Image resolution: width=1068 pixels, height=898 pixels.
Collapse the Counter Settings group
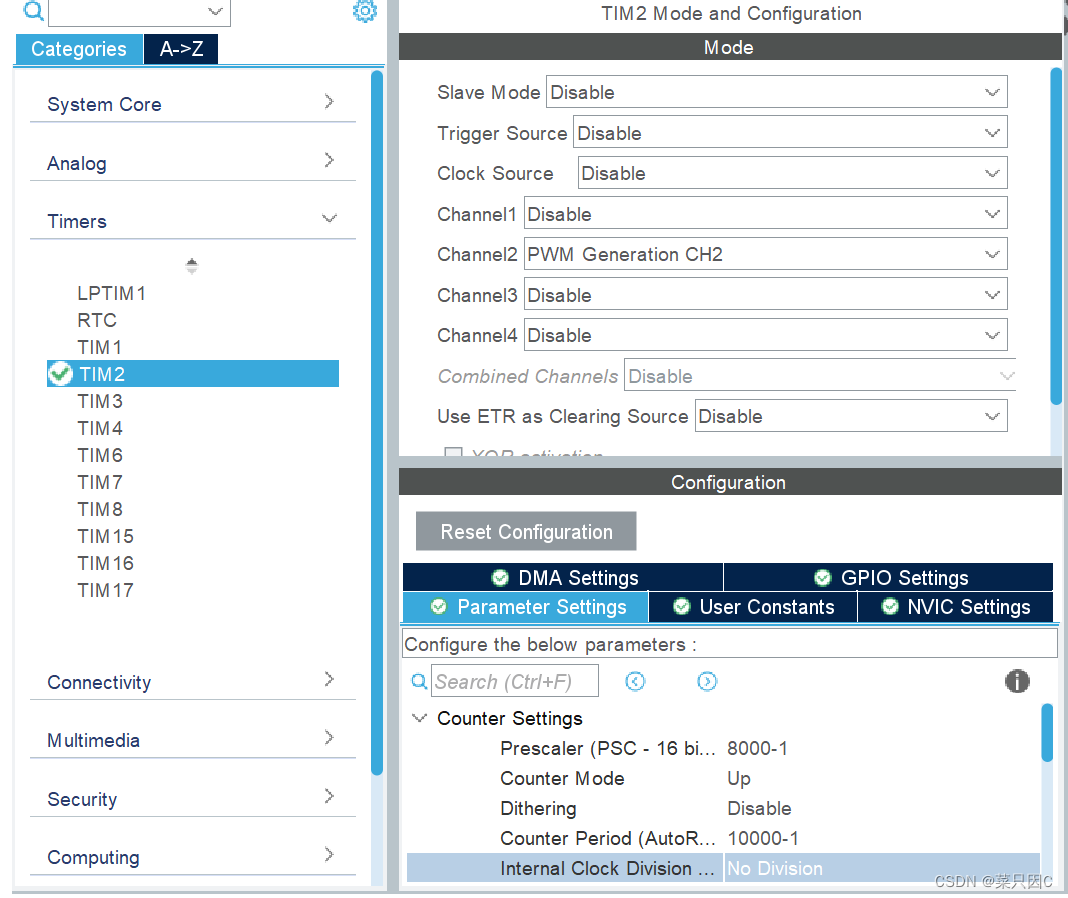pos(420,718)
